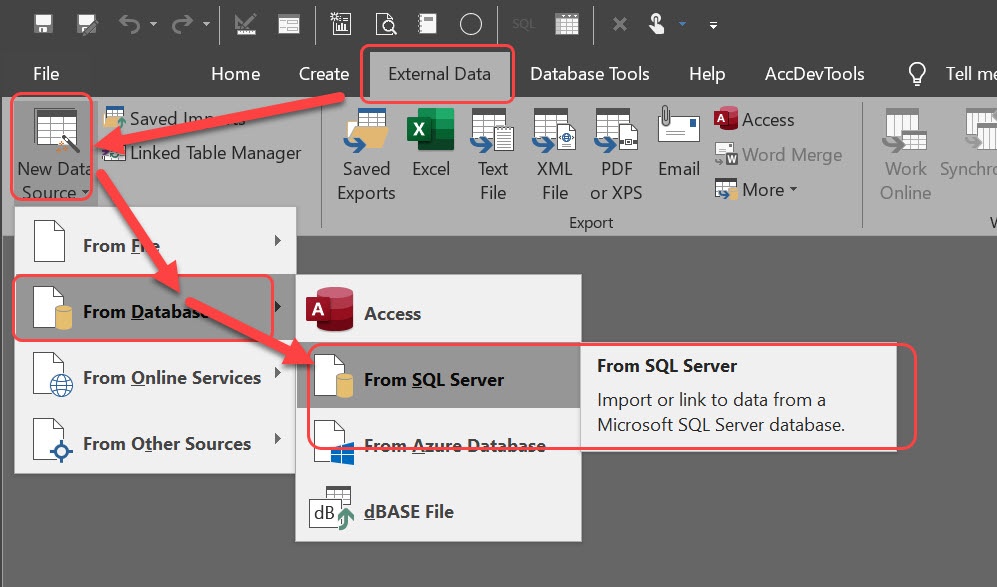Choose dBASE File in submenu

pyautogui.click(x=439, y=509)
